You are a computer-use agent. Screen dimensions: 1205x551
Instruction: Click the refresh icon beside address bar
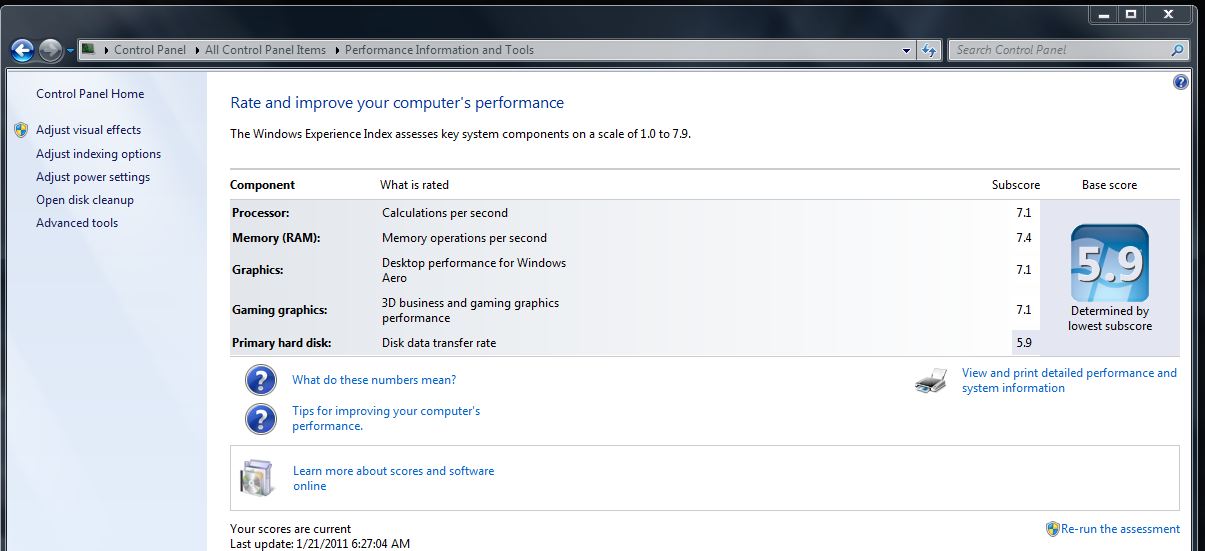tap(929, 50)
